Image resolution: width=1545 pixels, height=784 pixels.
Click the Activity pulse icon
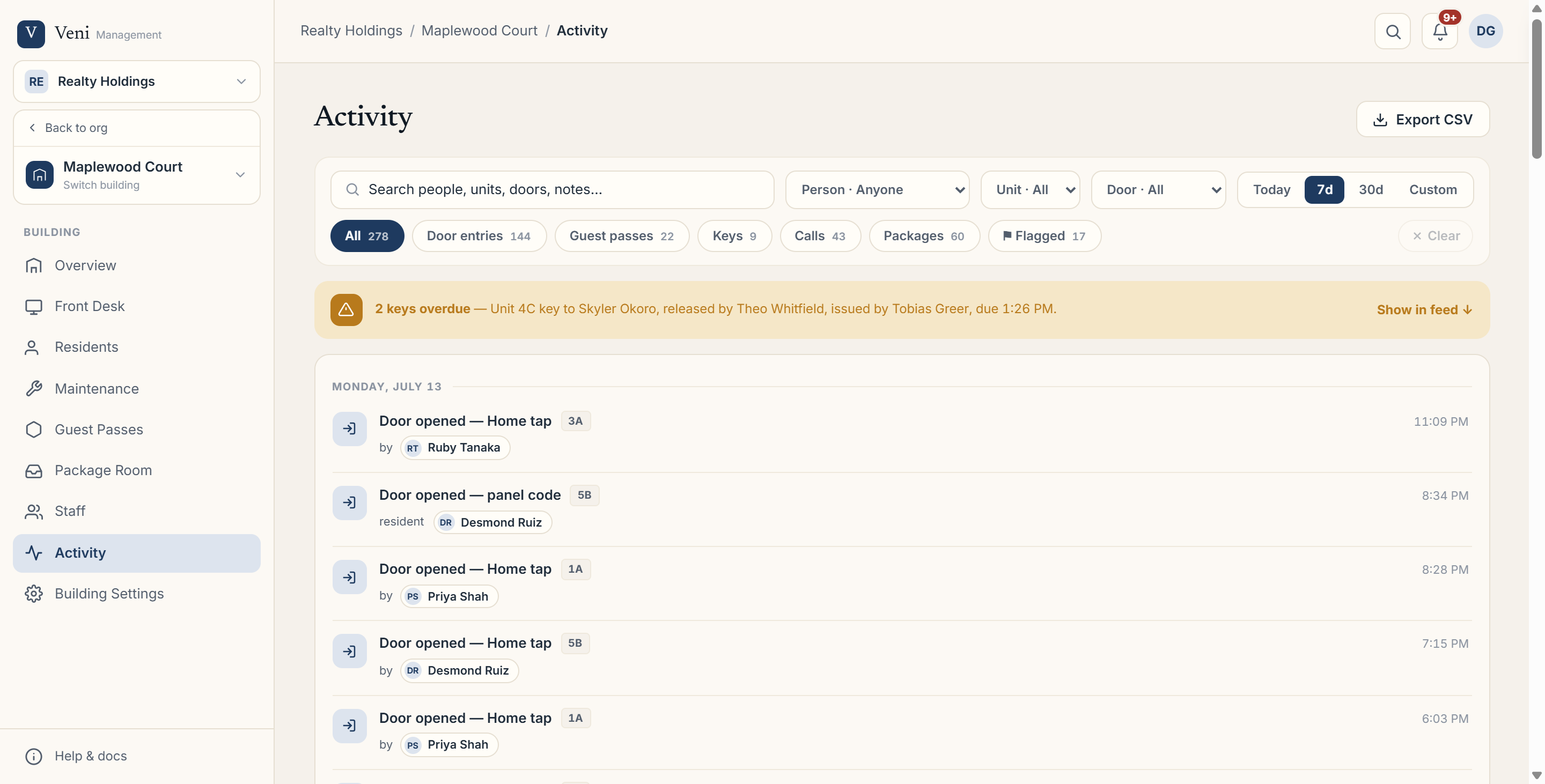[34, 553]
